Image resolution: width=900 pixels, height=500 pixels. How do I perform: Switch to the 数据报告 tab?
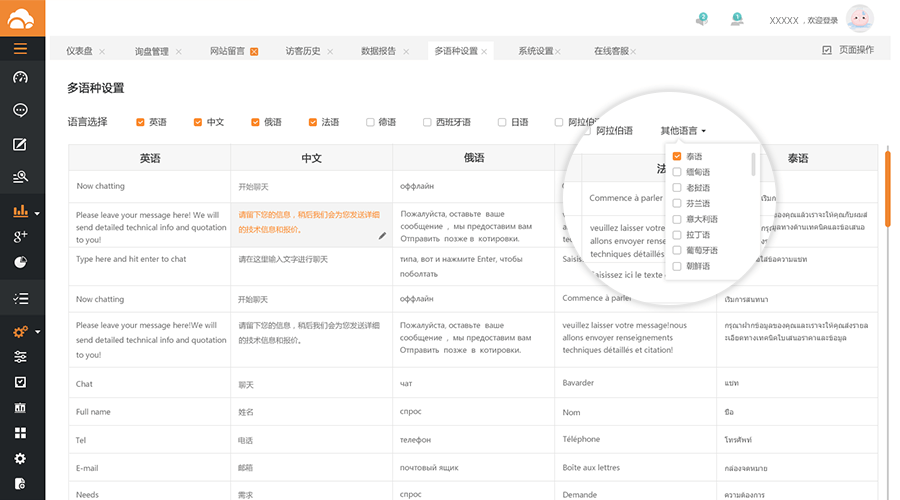point(378,51)
